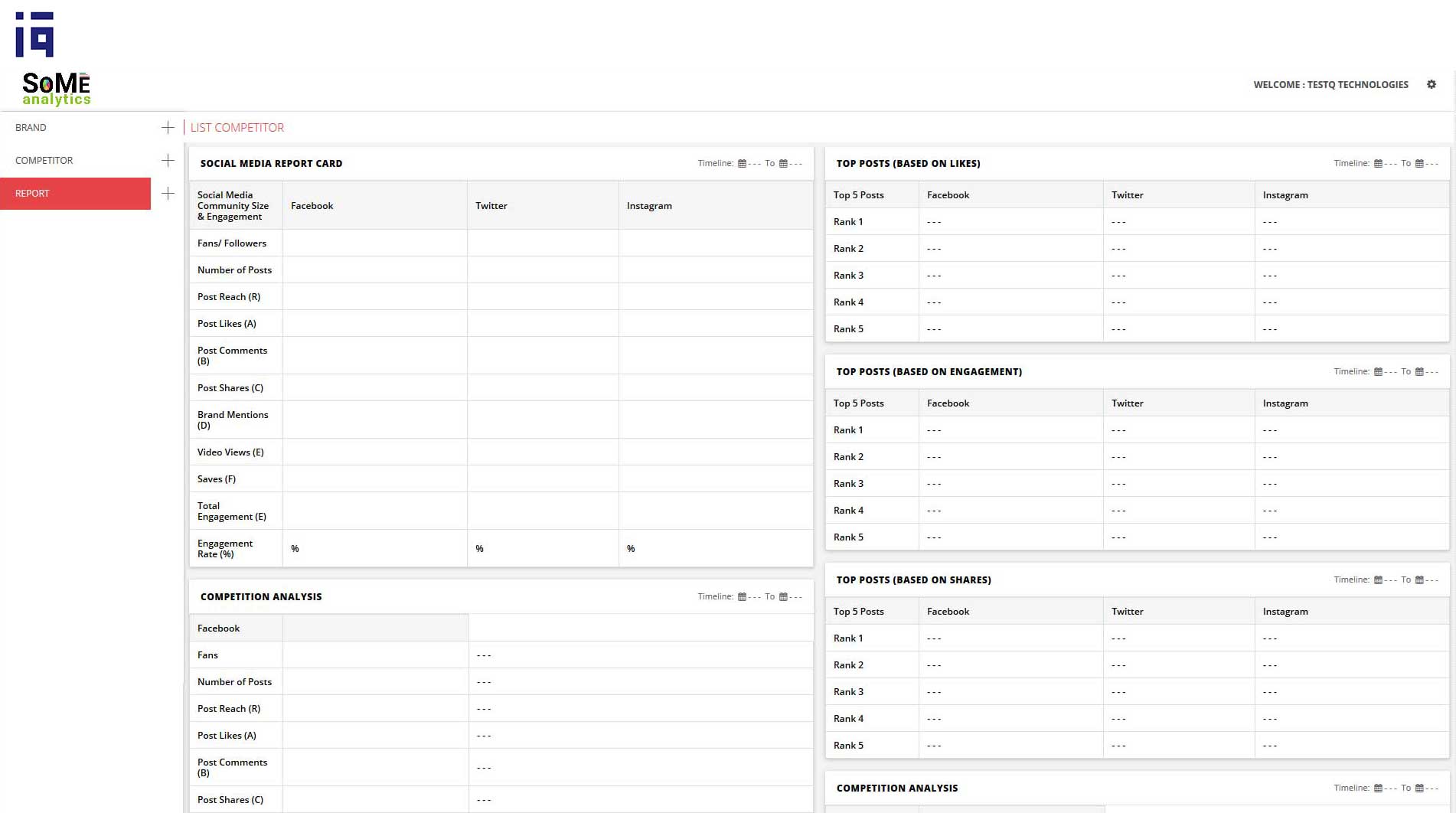Click Facebook header row in Competition Analysis table
The height and width of the screenshot is (813, 1456).
[x=329, y=628]
